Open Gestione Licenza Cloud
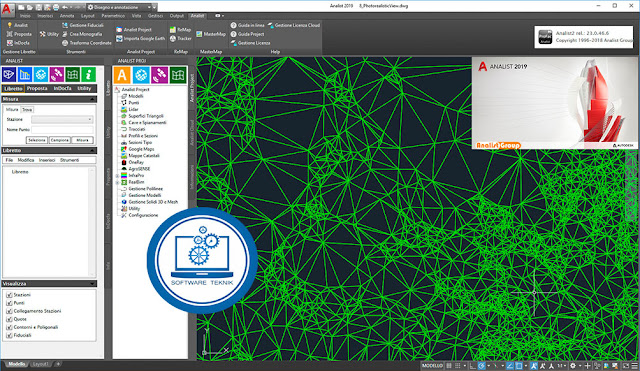Screen dimensions: 640x371 click(293, 25)
